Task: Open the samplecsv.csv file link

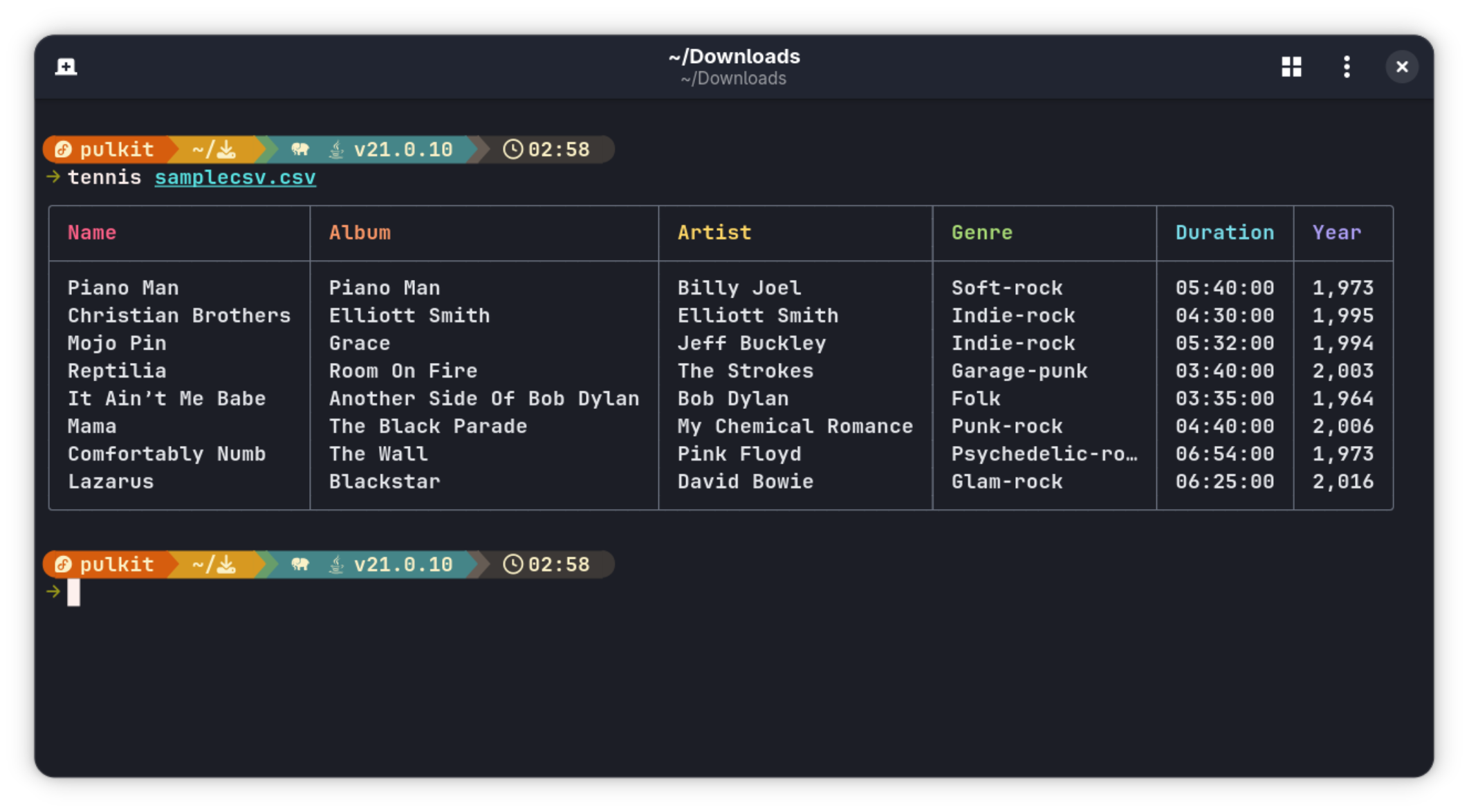Action: [235, 177]
